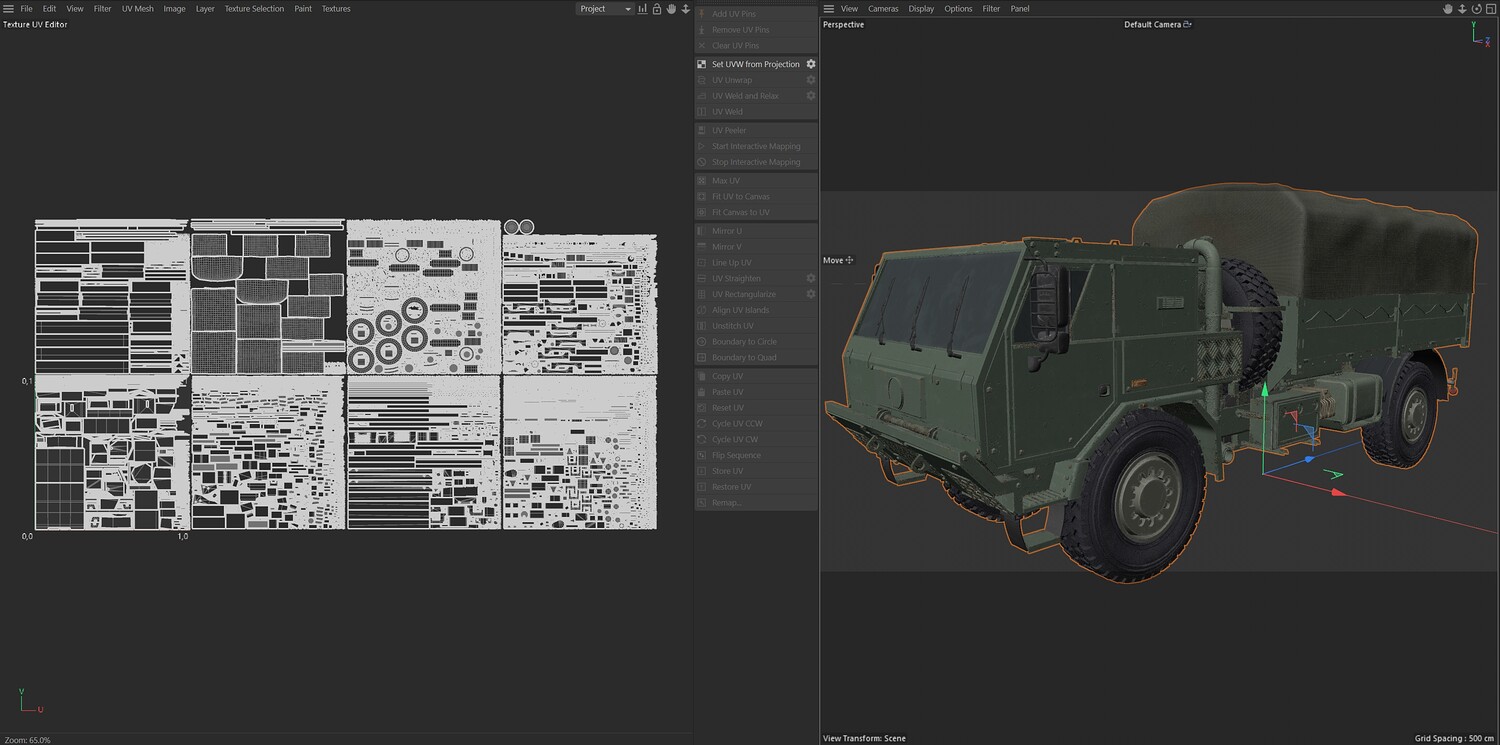Click the zoom arrows icon in UV editor

tap(686, 9)
